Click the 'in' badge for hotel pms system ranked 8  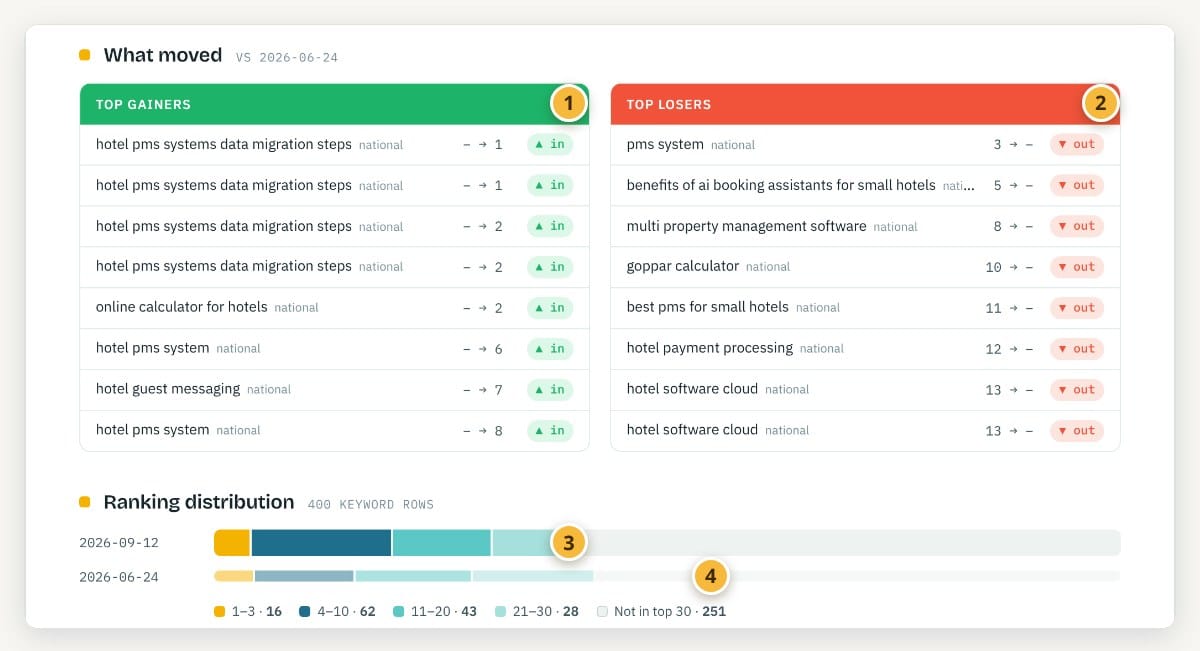550,430
